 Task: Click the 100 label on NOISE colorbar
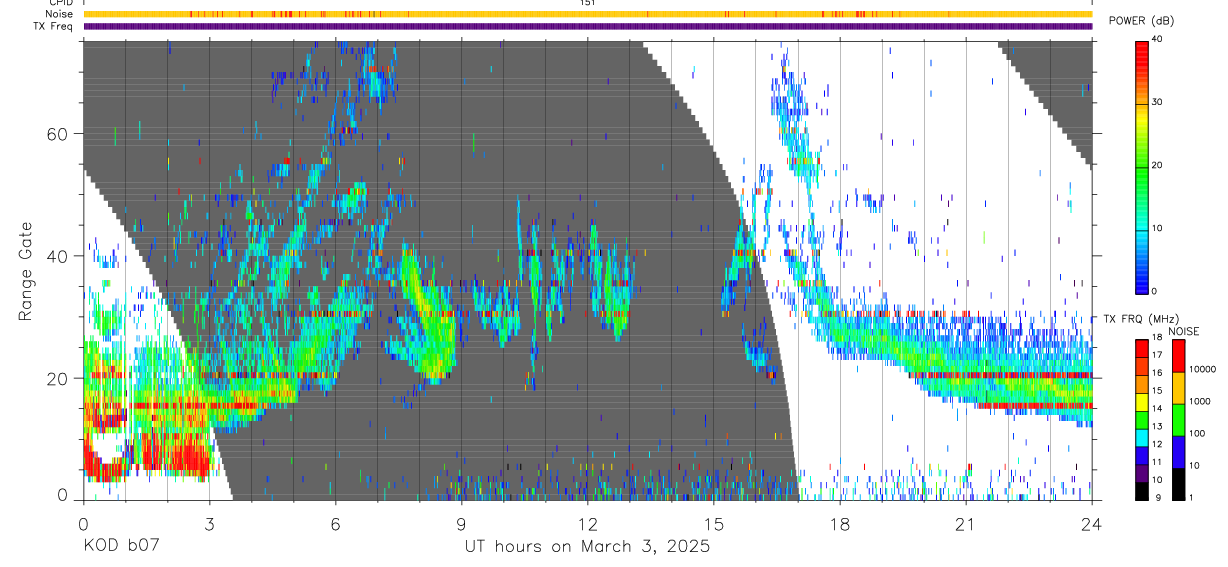click(1197, 433)
